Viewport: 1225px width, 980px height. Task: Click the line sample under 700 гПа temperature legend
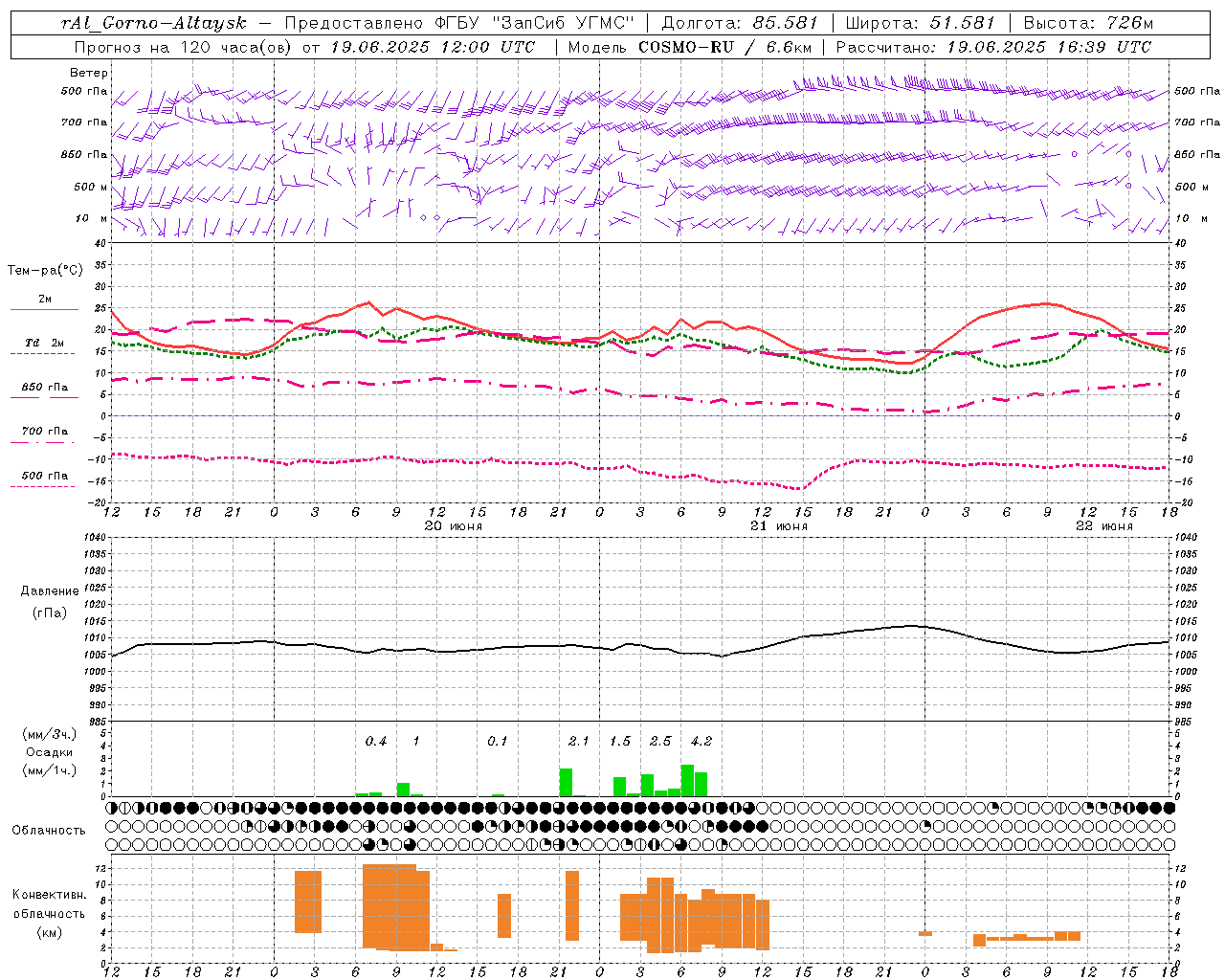[42, 442]
